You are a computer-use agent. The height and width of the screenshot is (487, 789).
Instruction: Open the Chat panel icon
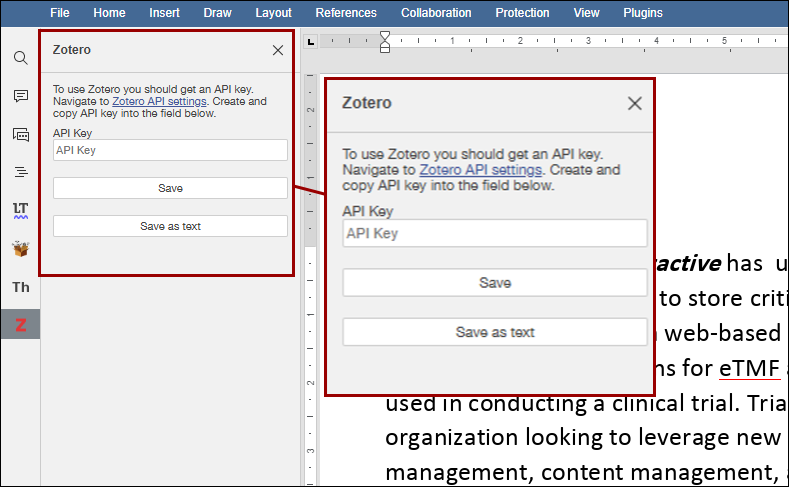(20, 134)
